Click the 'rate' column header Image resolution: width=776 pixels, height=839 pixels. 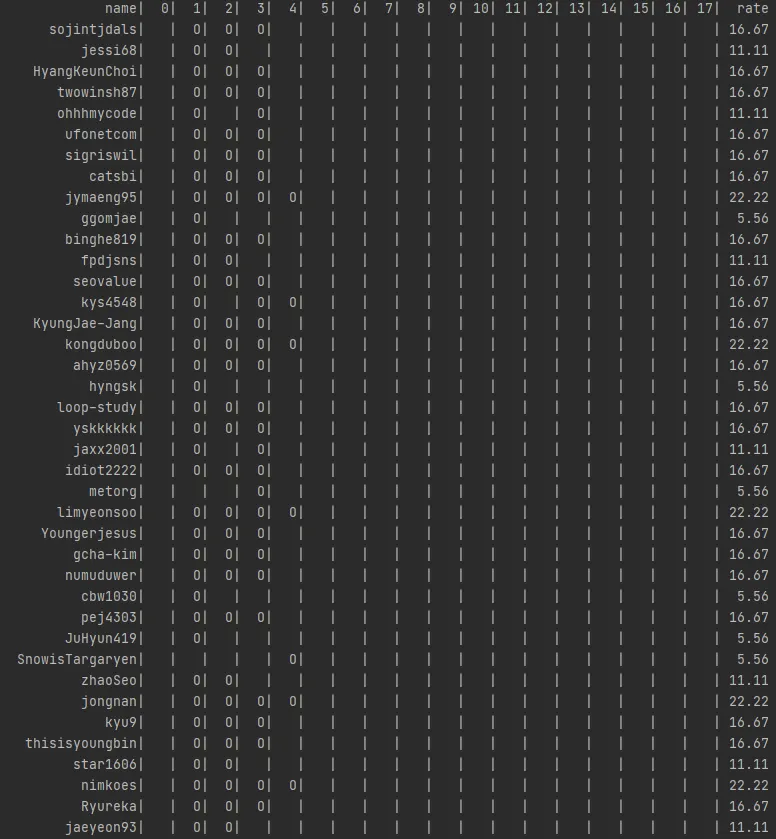752,8
